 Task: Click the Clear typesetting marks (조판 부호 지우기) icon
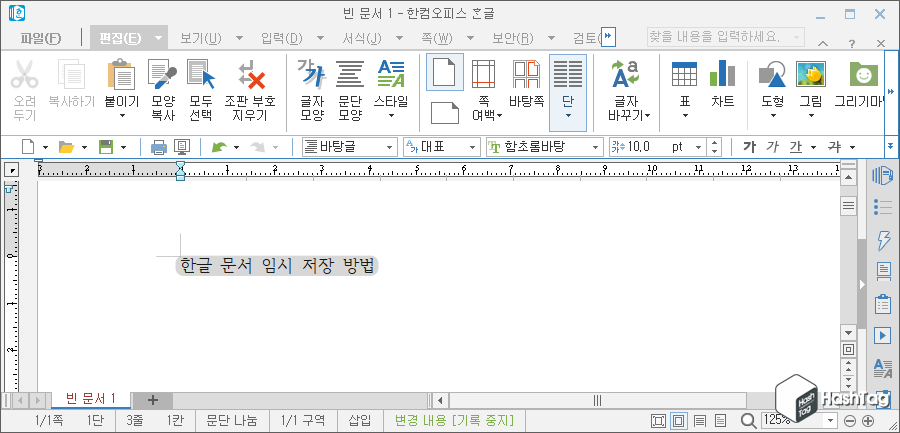[251, 74]
